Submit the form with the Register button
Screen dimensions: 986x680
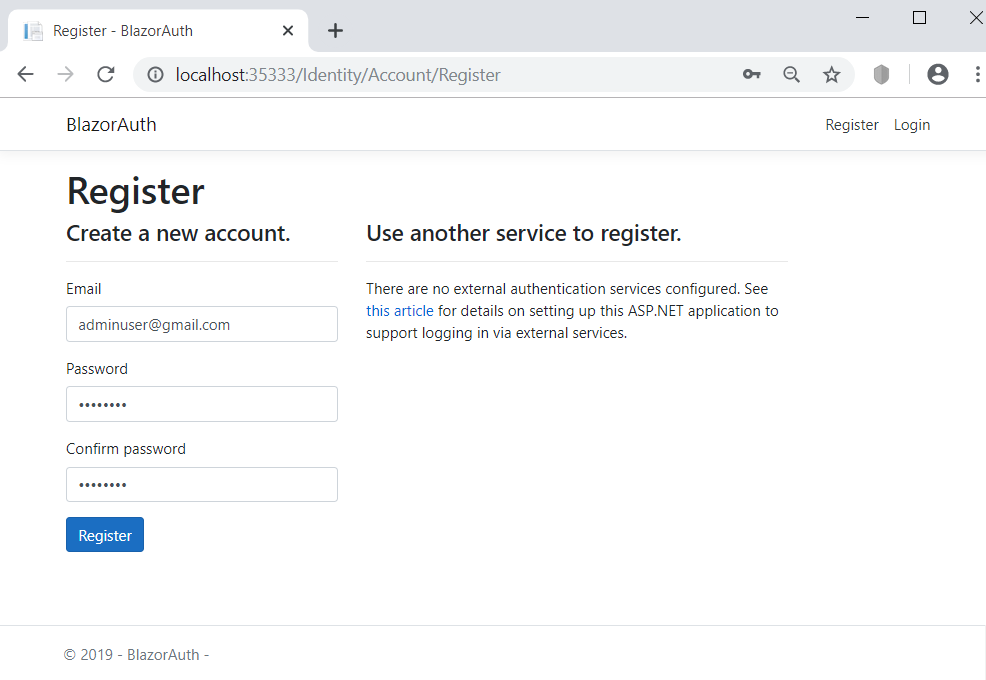pos(104,534)
